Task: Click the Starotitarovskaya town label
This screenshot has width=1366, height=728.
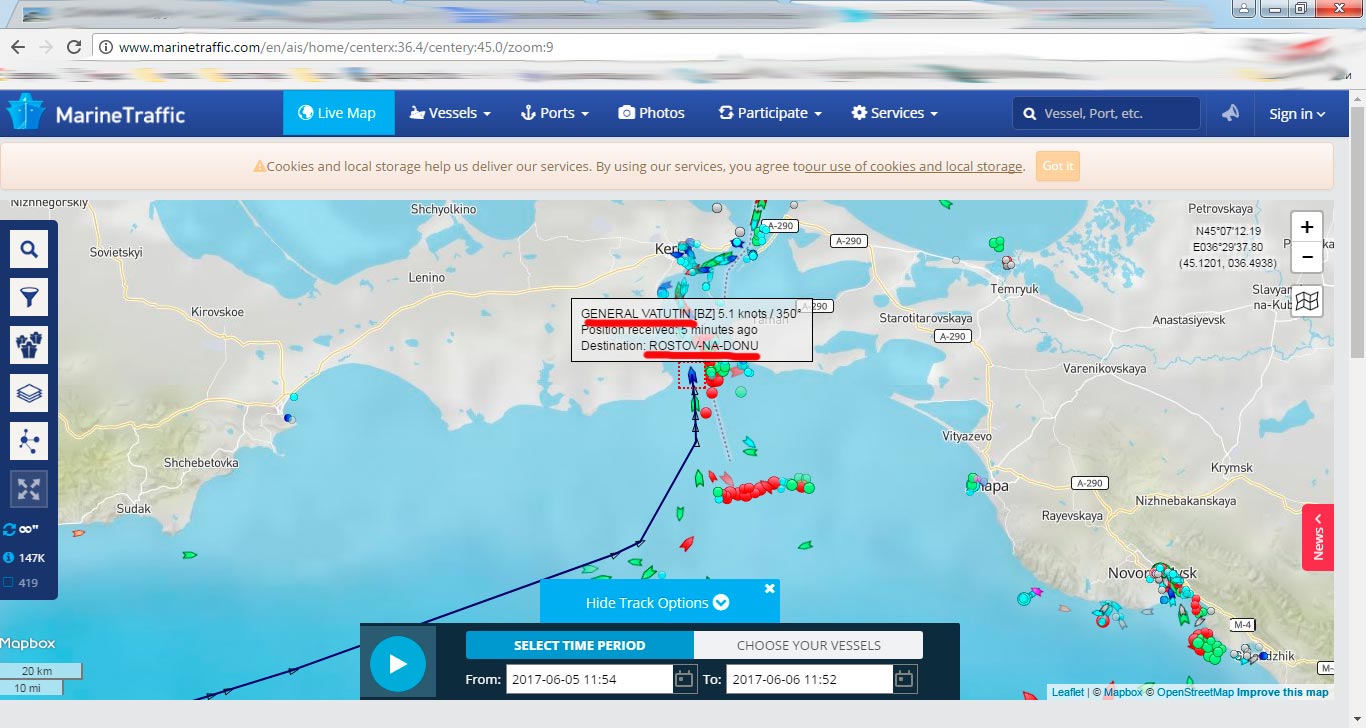Action: coord(925,318)
